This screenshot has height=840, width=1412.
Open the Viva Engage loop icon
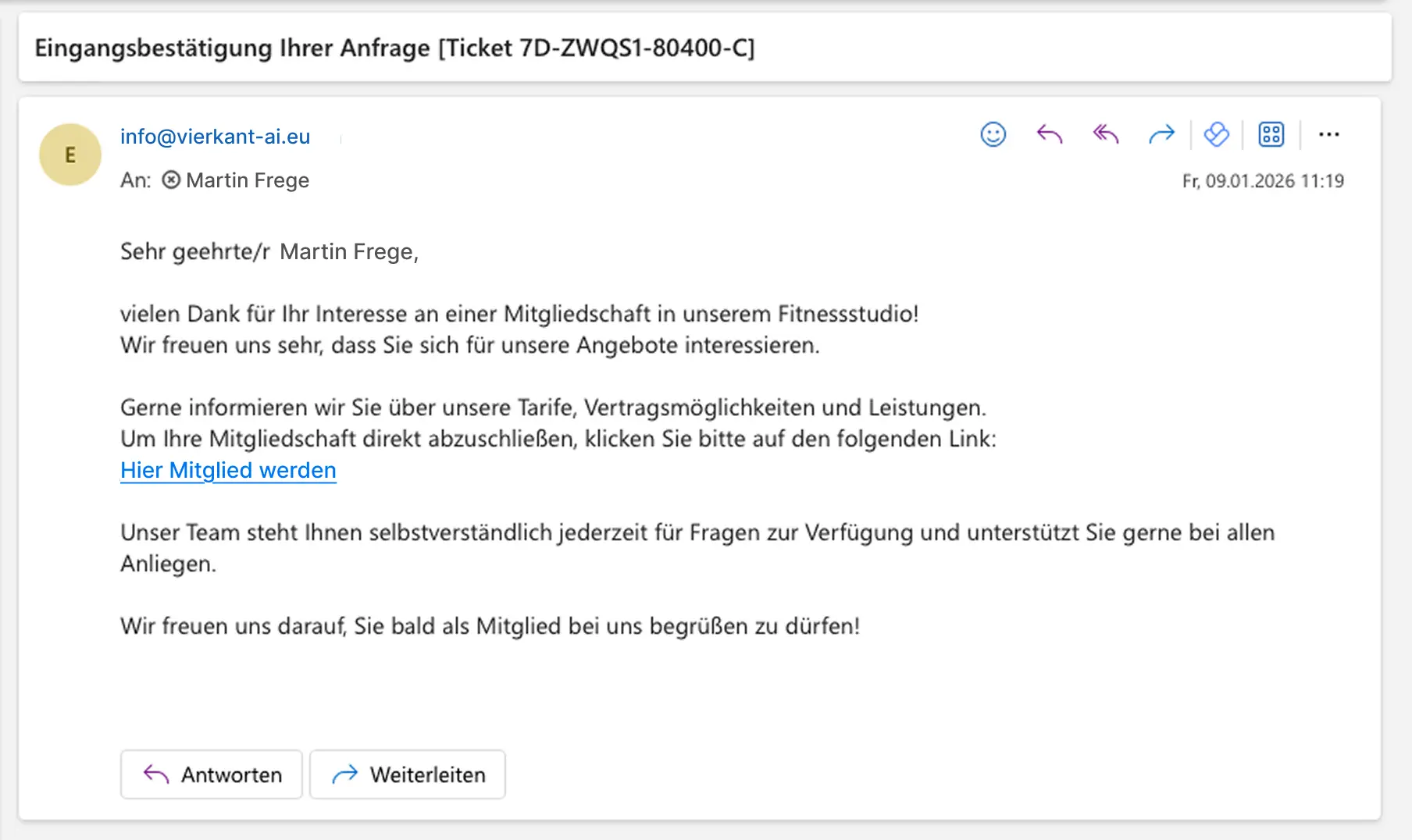point(1216,135)
